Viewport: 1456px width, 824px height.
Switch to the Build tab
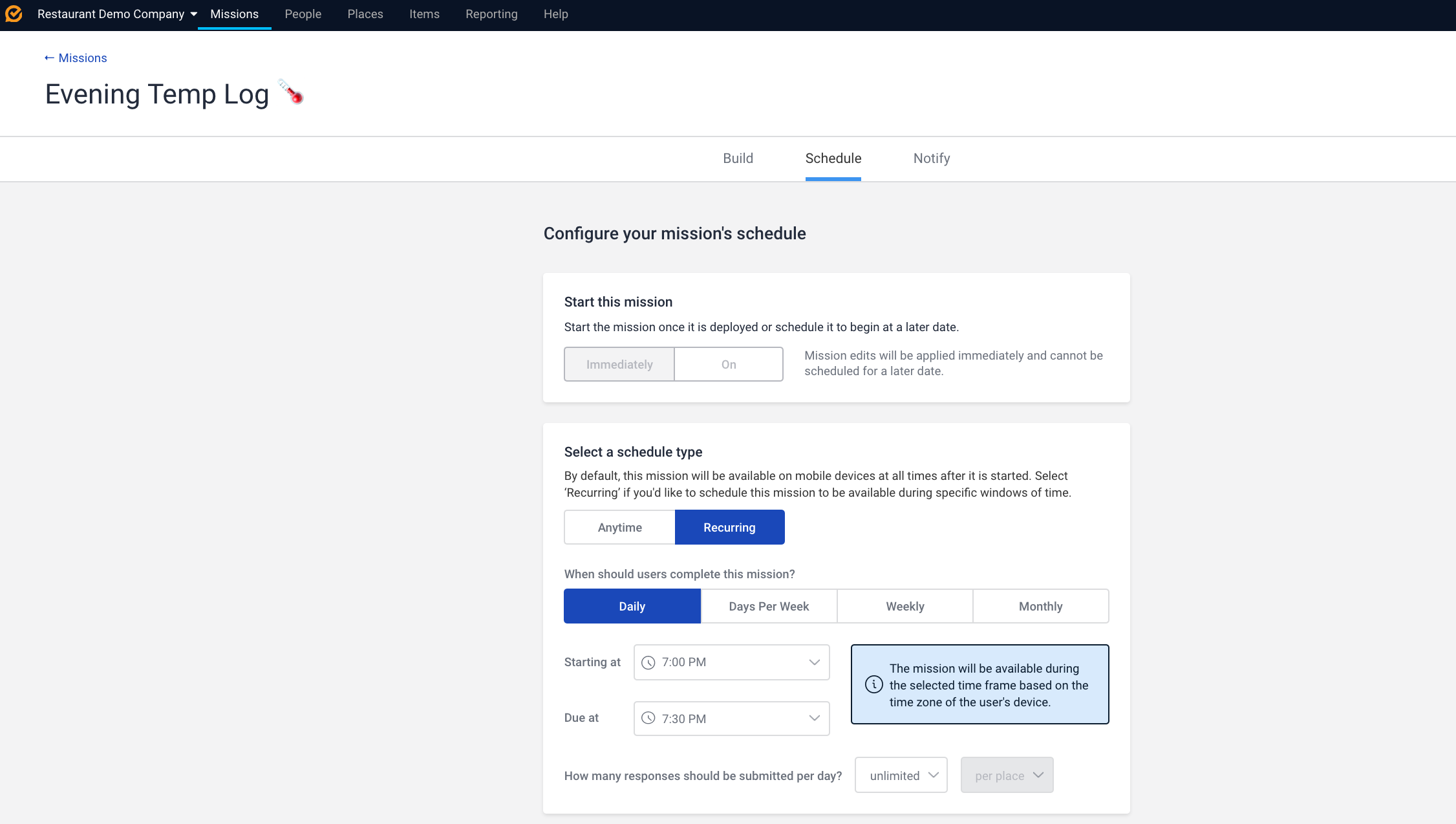pyautogui.click(x=738, y=158)
